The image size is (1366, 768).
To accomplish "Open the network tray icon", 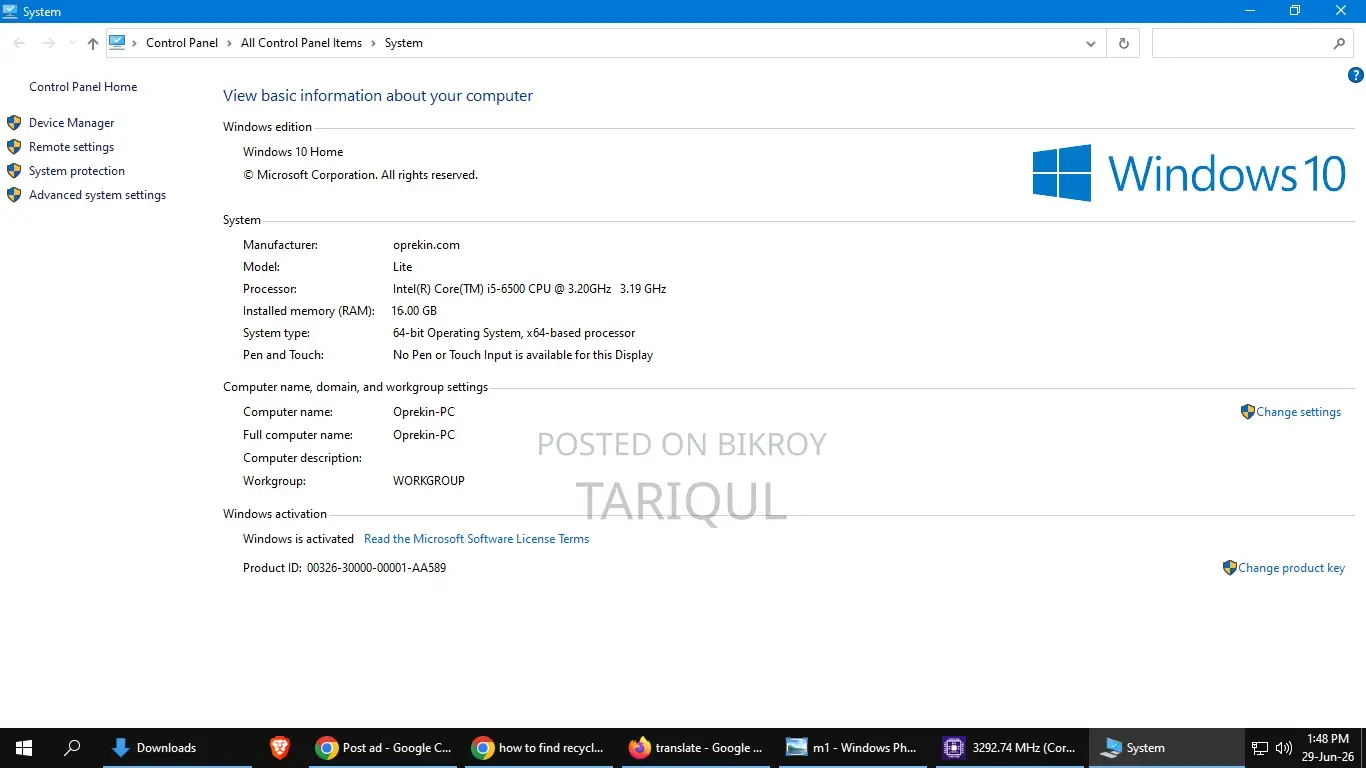I will coord(1260,747).
